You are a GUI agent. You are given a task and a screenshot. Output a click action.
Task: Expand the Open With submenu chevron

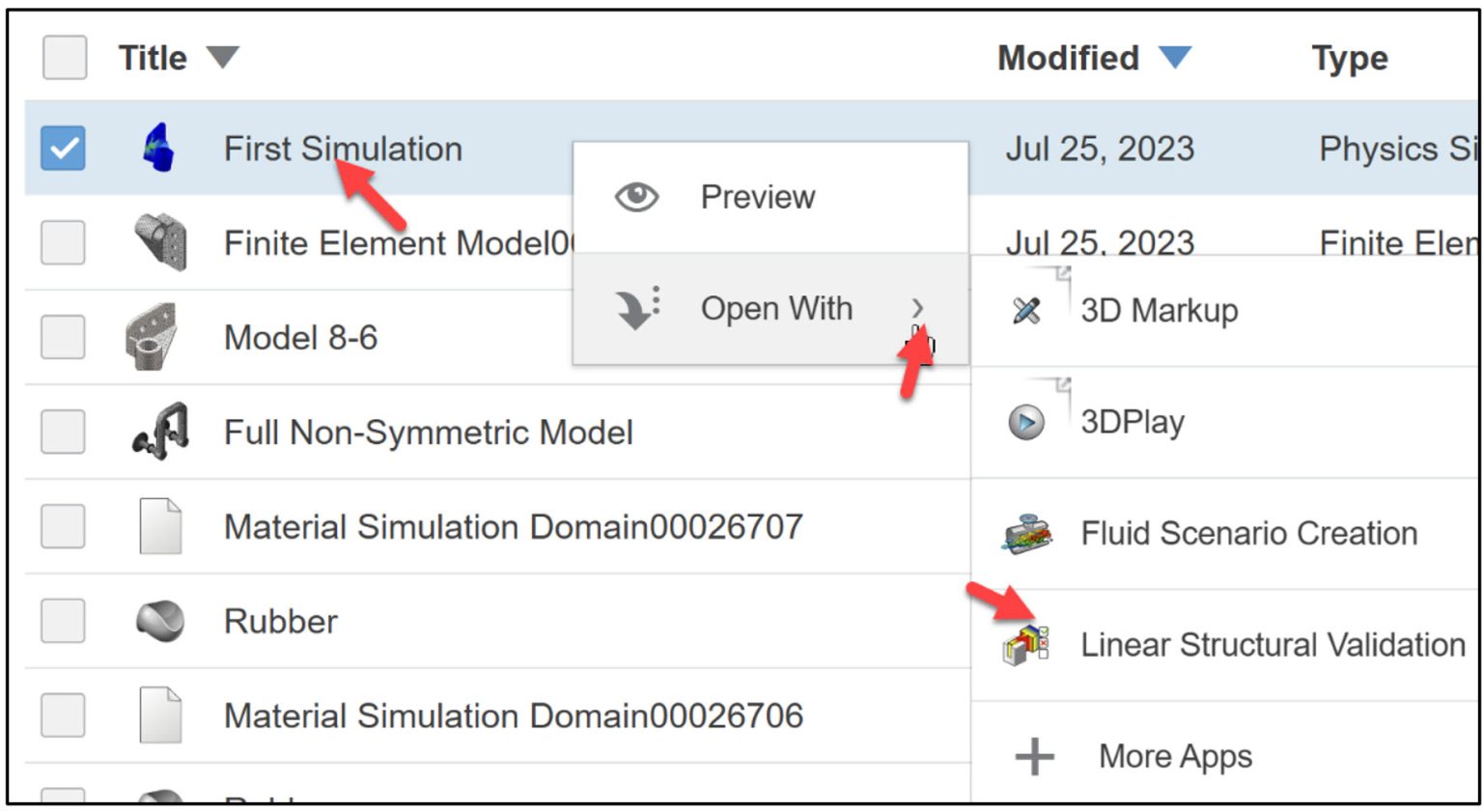tap(917, 308)
